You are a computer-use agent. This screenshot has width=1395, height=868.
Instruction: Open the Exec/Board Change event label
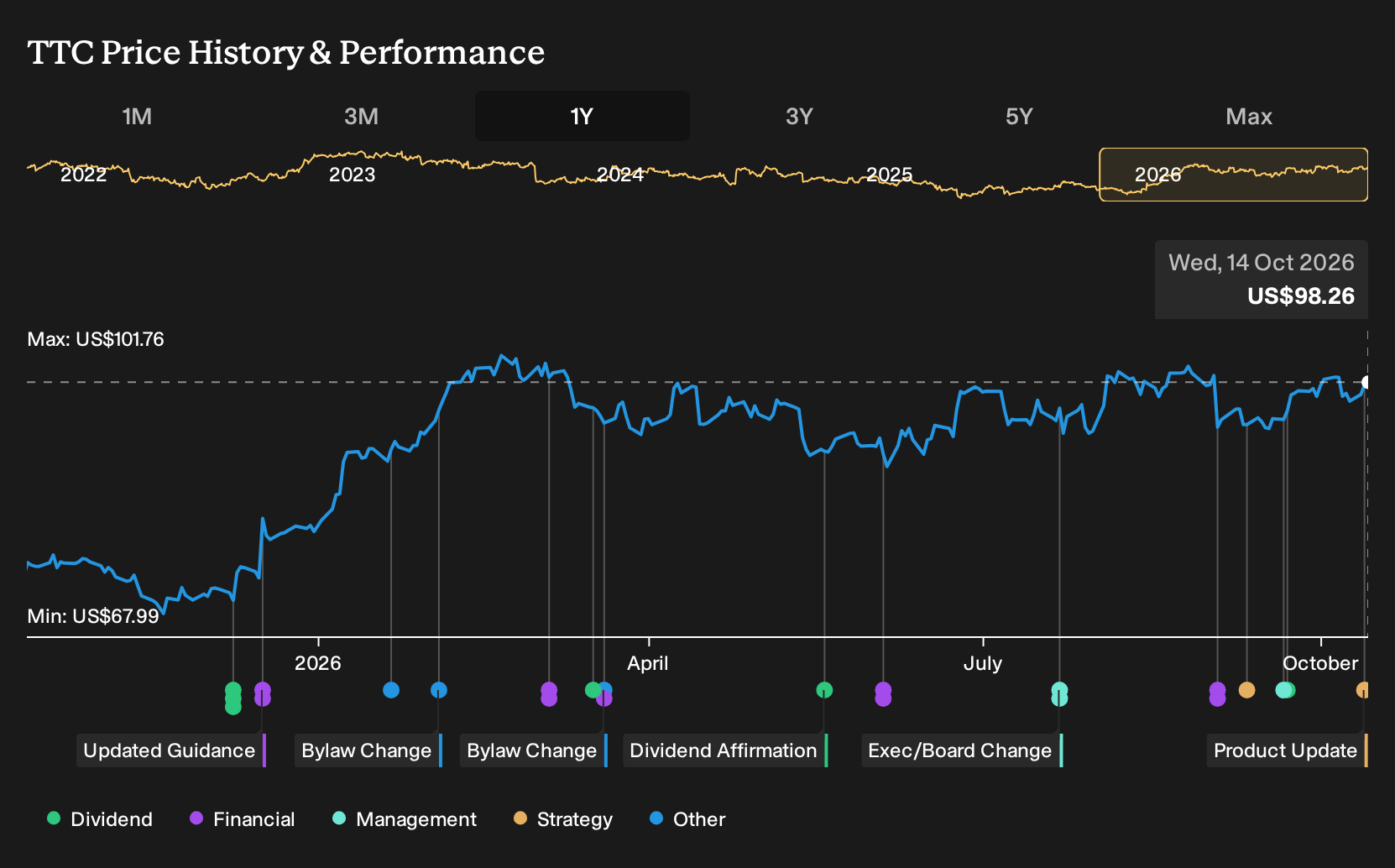click(962, 750)
